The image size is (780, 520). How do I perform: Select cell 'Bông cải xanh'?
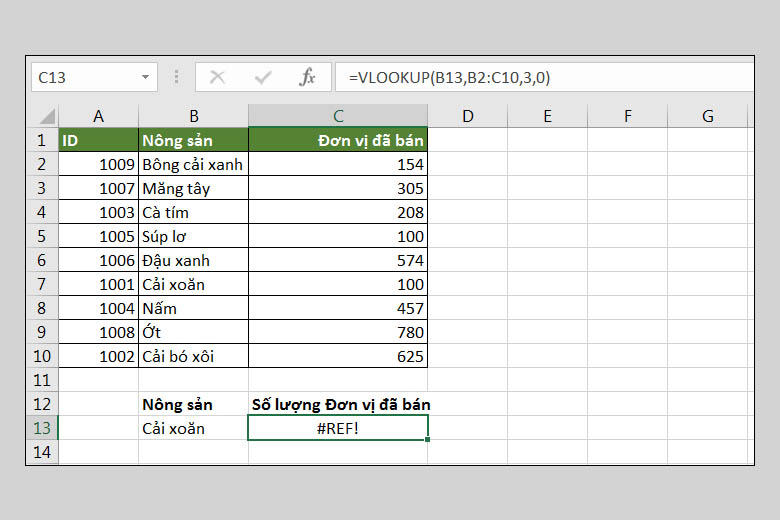pyautogui.click(x=194, y=164)
